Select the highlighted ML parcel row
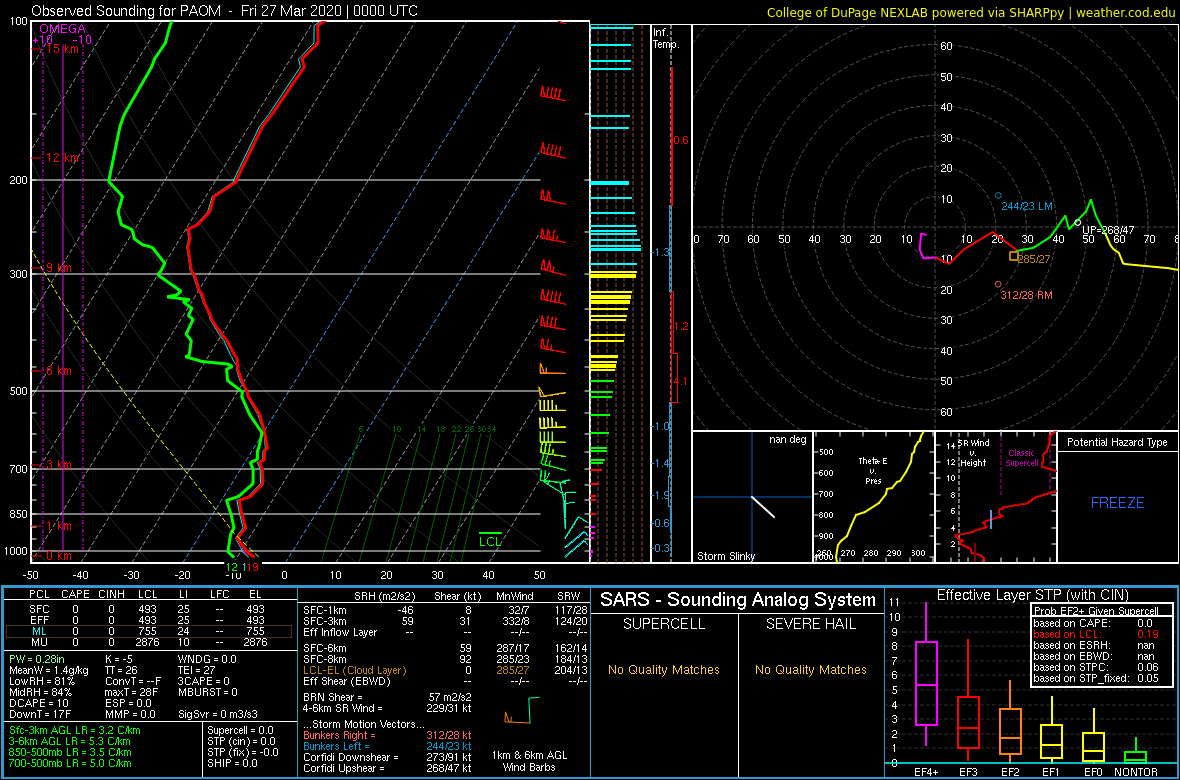The height and width of the screenshot is (780, 1180). click(x=149, y=631)
